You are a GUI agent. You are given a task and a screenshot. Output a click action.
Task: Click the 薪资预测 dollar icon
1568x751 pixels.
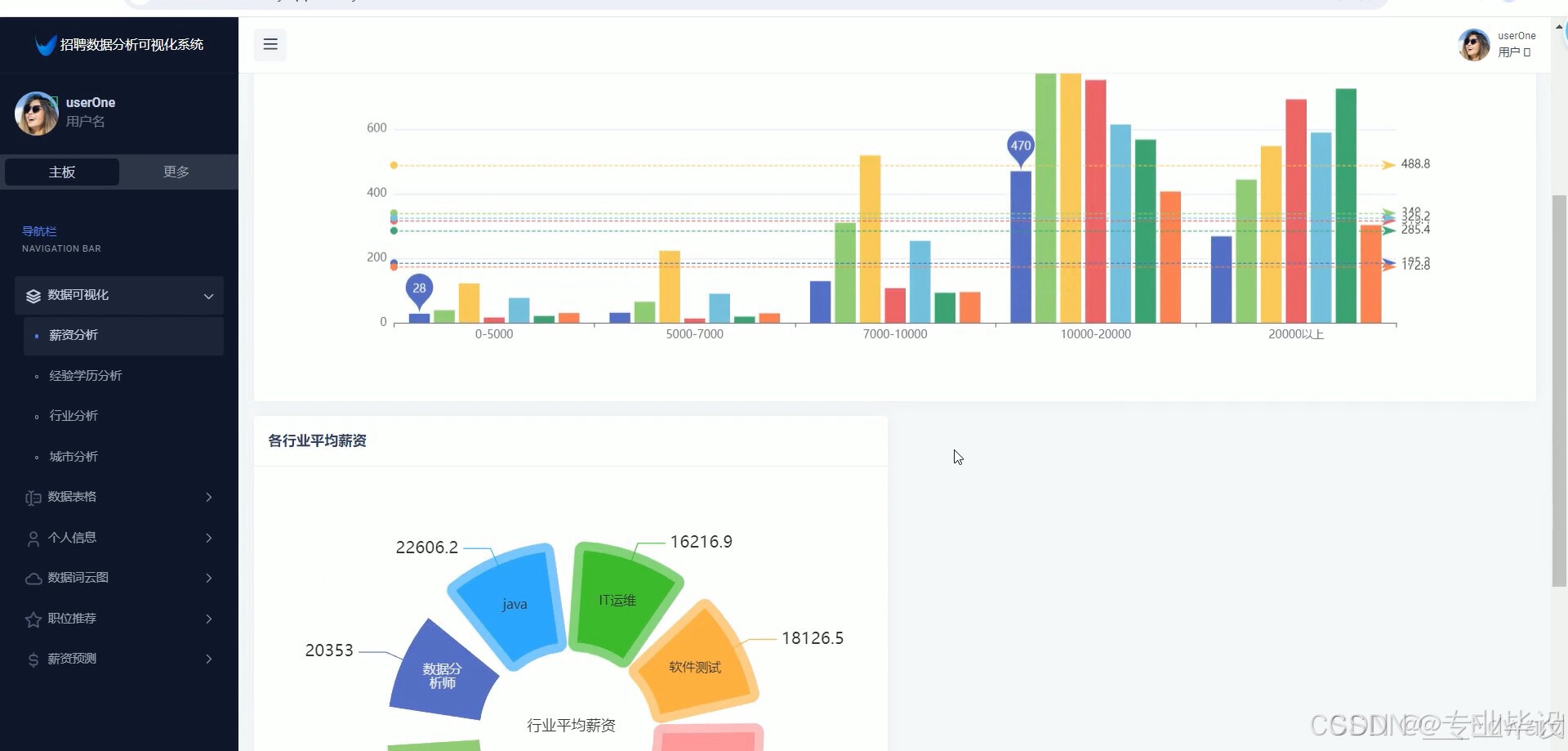click(x=33, y=659)
